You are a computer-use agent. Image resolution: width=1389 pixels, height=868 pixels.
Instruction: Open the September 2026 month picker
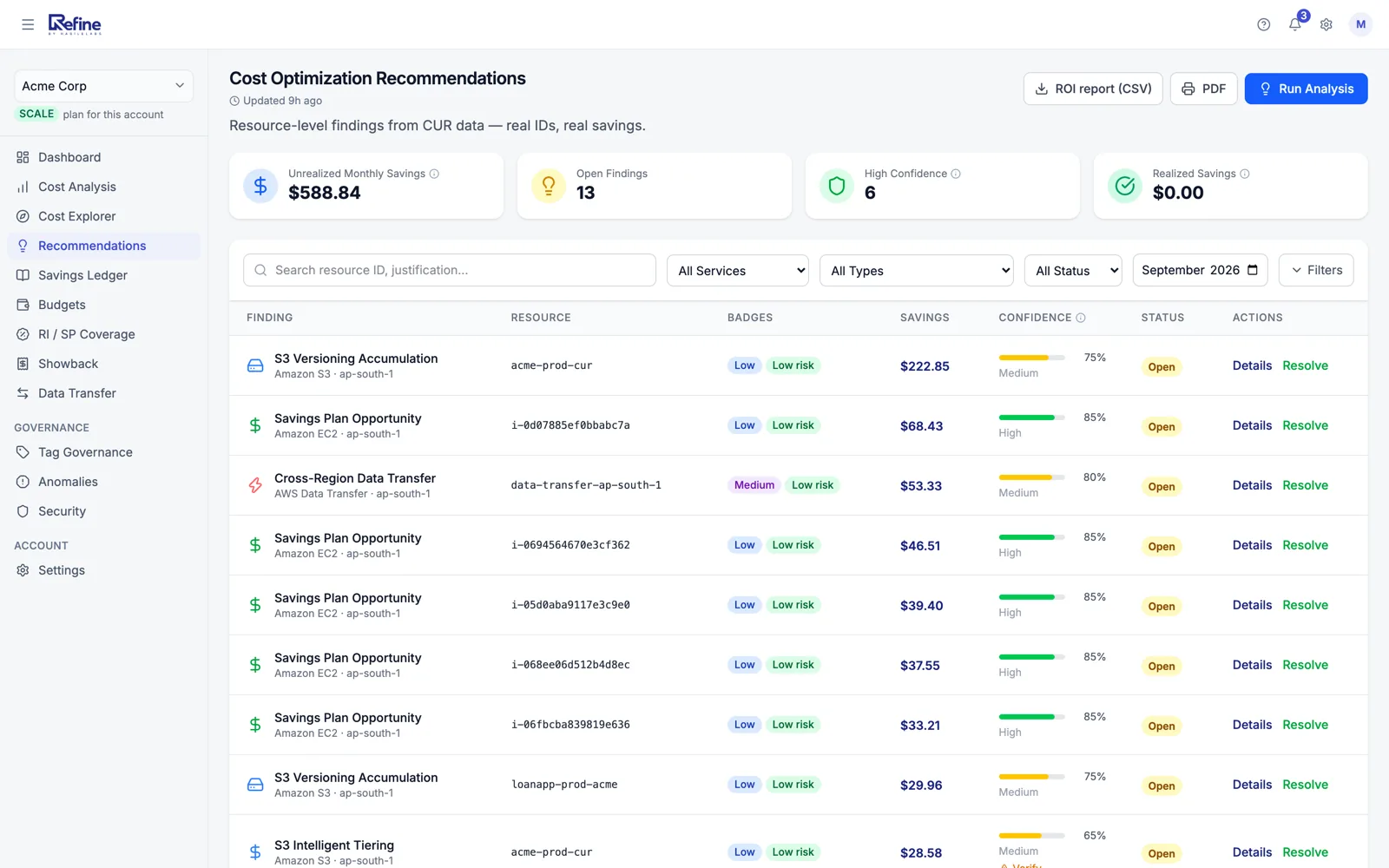coord(1200,270)
